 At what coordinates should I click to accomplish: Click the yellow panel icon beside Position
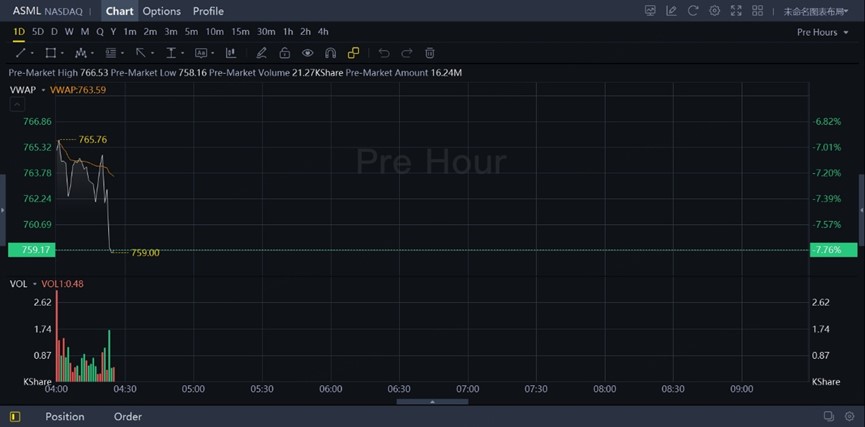[x=15, y=417]
